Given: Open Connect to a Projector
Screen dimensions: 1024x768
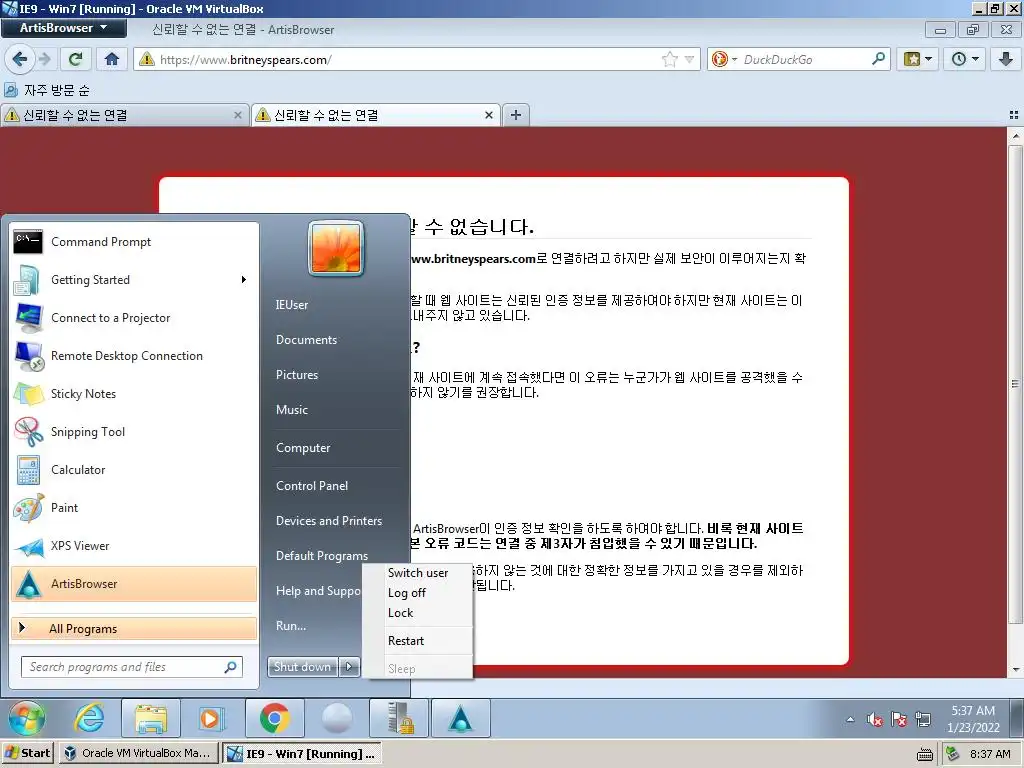Looking at the screenshot, I should (134, 317).
